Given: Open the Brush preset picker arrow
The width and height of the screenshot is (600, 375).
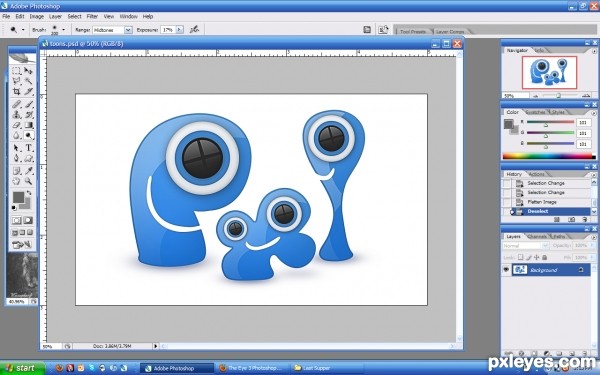Looking at the screenshot, I should click(x=64, y=30).
